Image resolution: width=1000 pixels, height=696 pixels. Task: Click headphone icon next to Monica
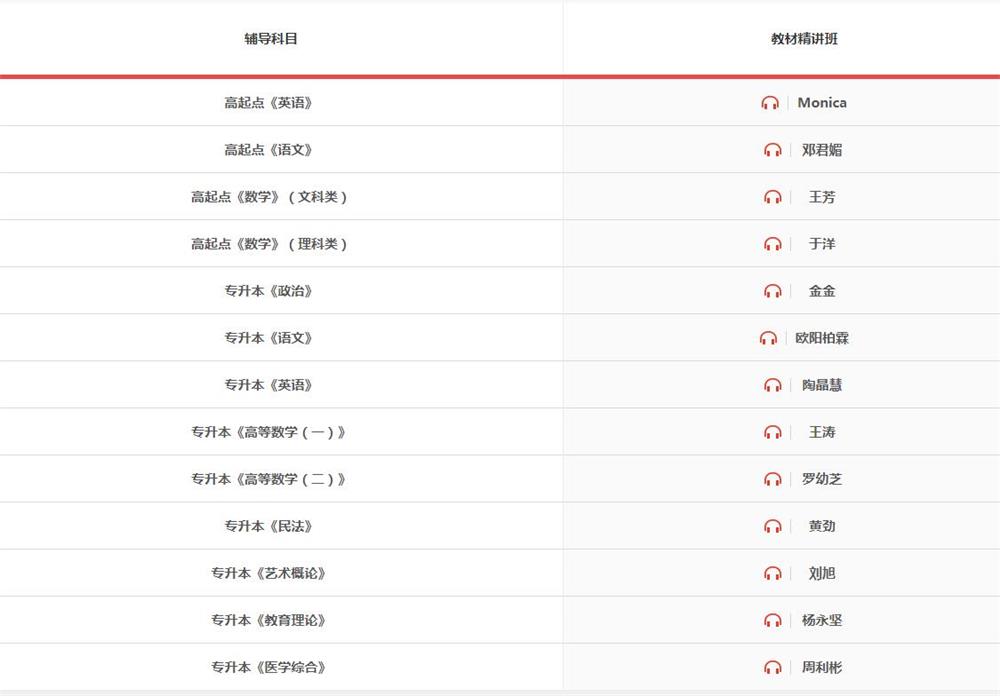click(769, 103)
